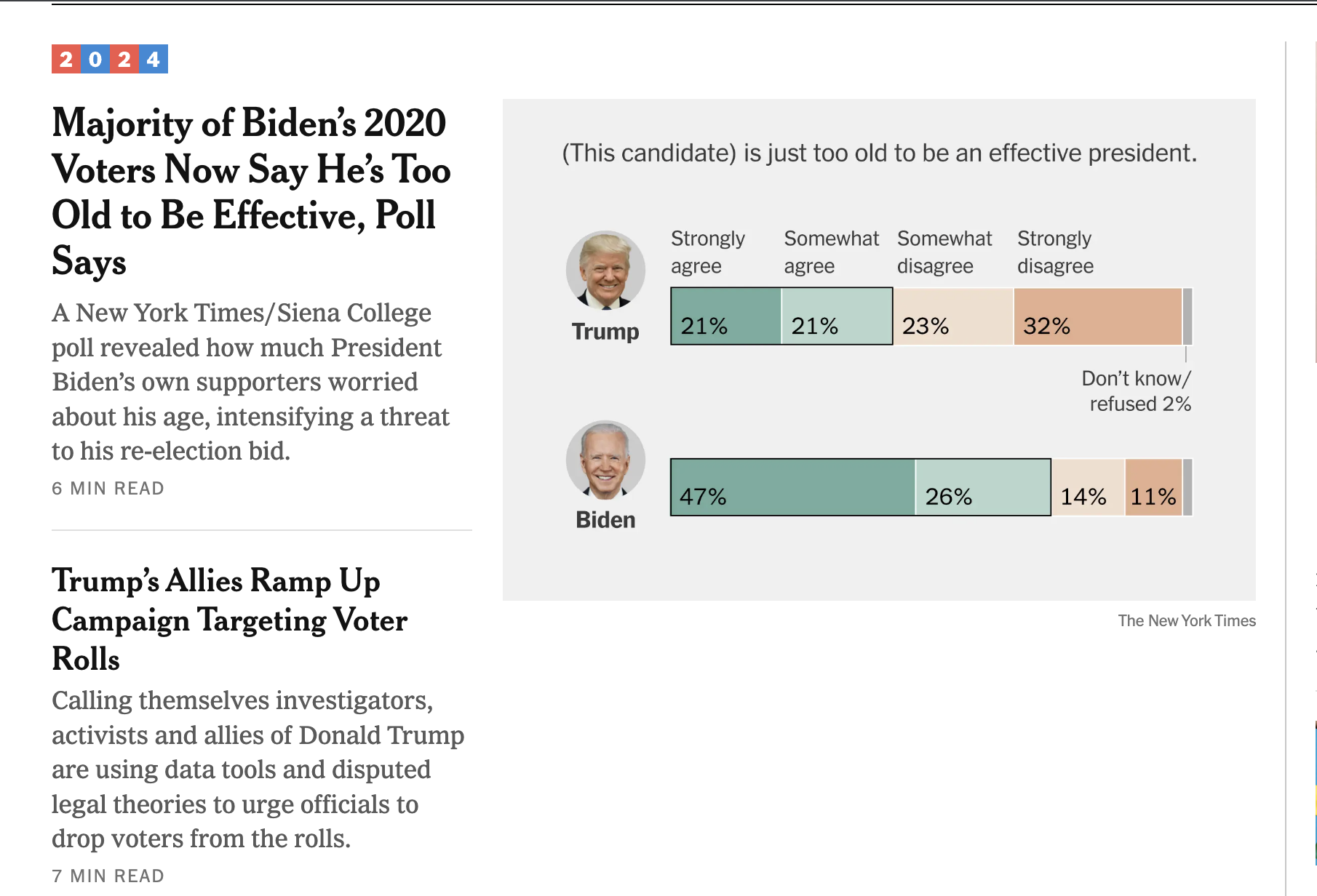Image resolution: width=1317 pixels, height=896 pixels.
Task: Click the 6 MIN READ label
Action: click(x=108, y=489)
